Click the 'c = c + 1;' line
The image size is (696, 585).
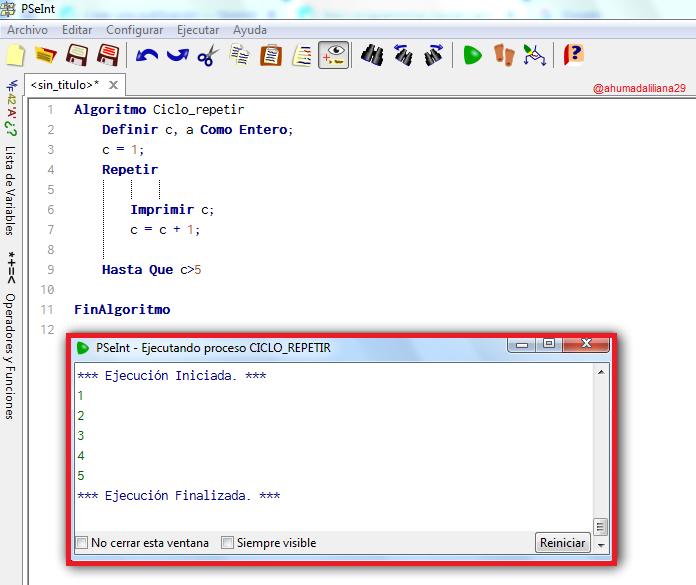click(165, 229)
